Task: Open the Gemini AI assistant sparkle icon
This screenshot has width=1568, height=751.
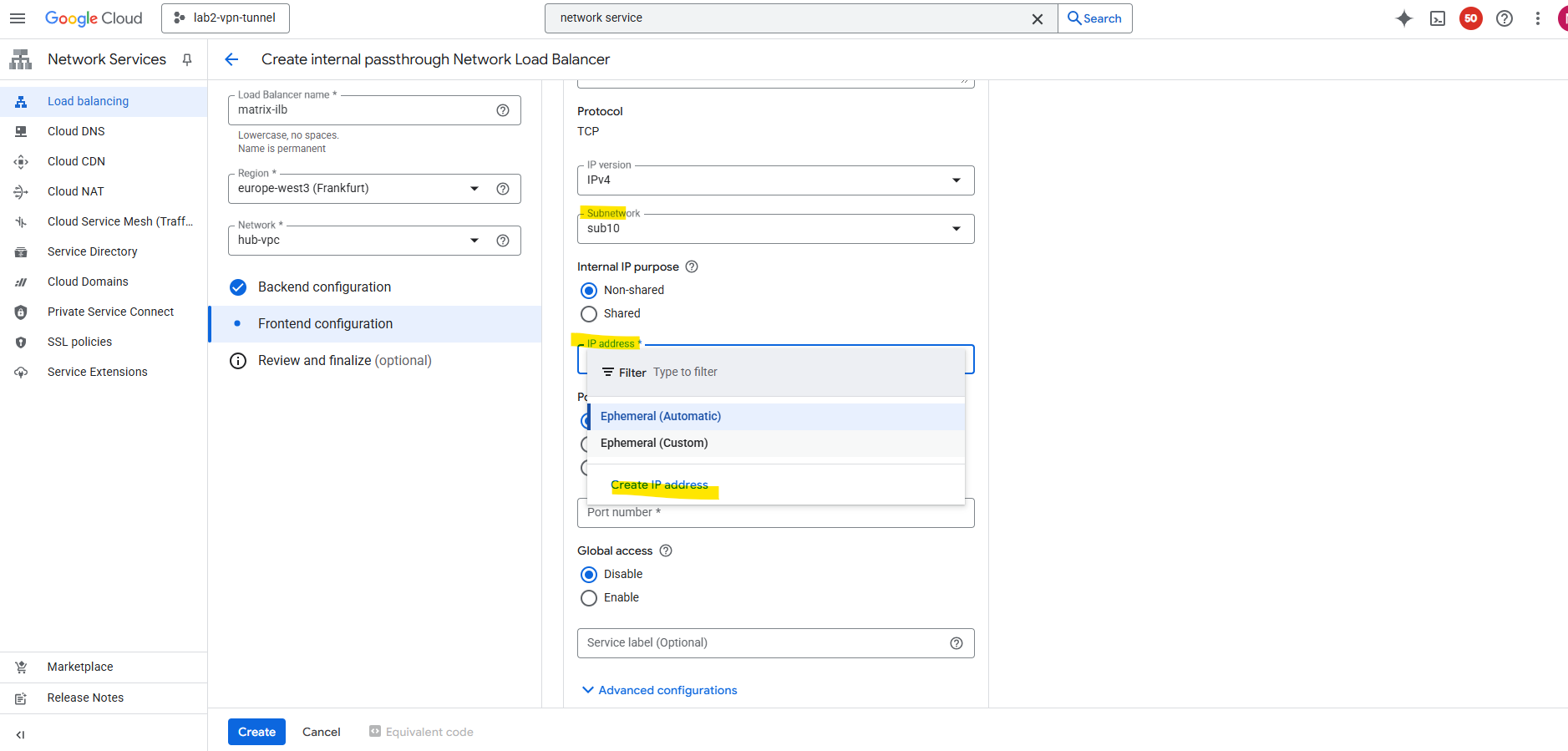Action: point(1403,18)
